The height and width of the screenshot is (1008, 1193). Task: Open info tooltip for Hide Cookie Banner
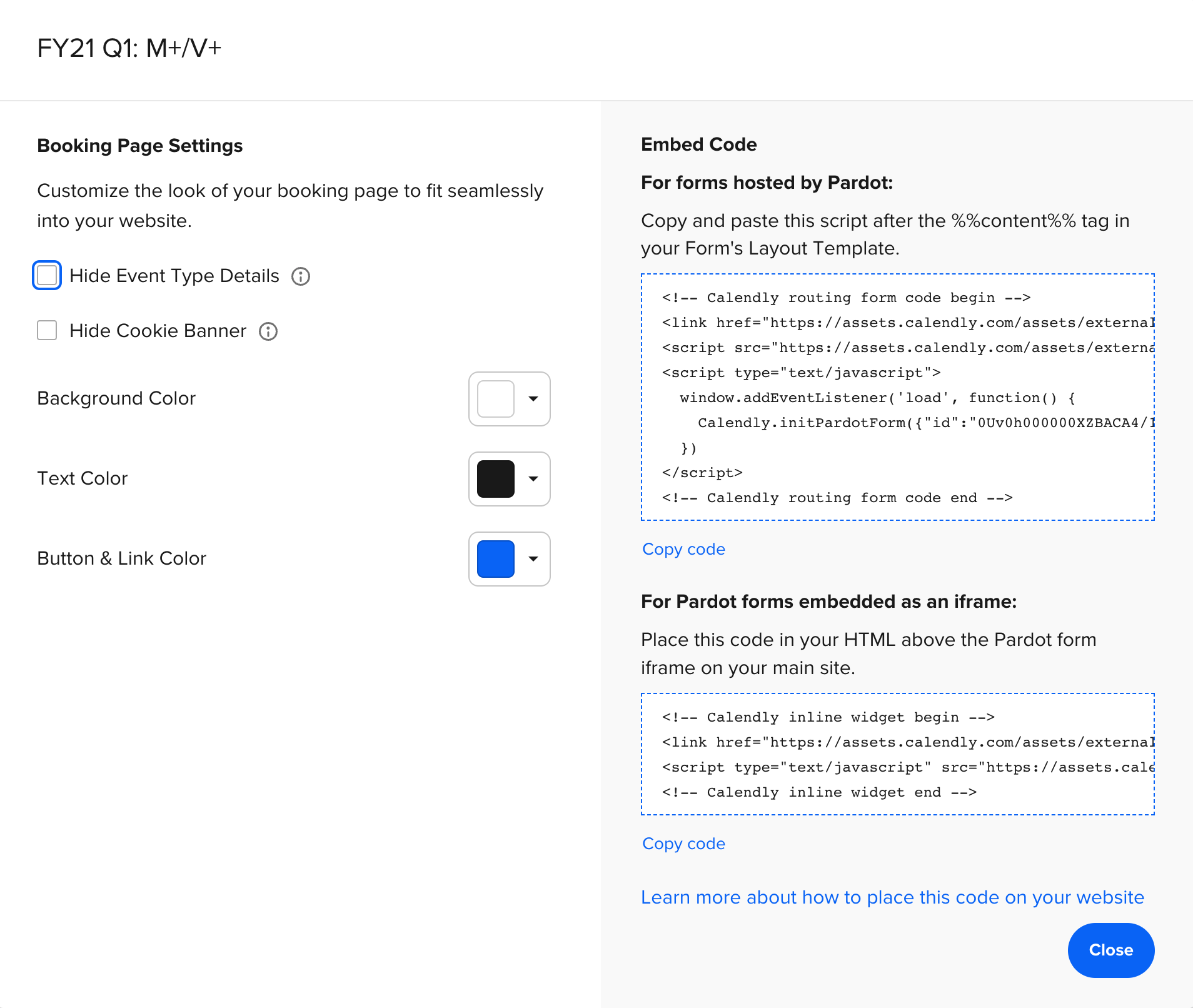(x=268, y=331)
